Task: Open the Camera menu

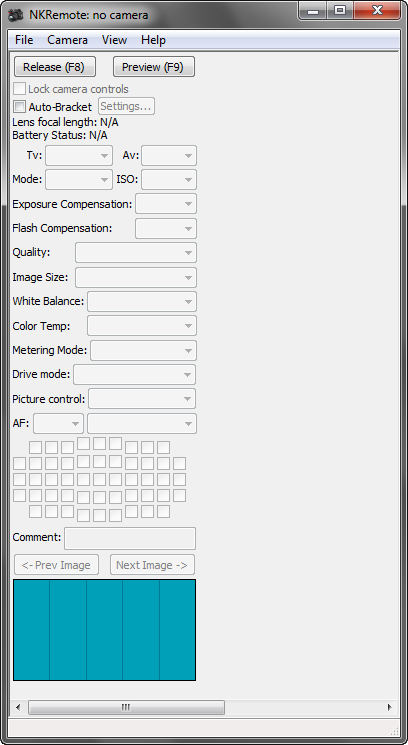Action: click(x=67, y=40)
